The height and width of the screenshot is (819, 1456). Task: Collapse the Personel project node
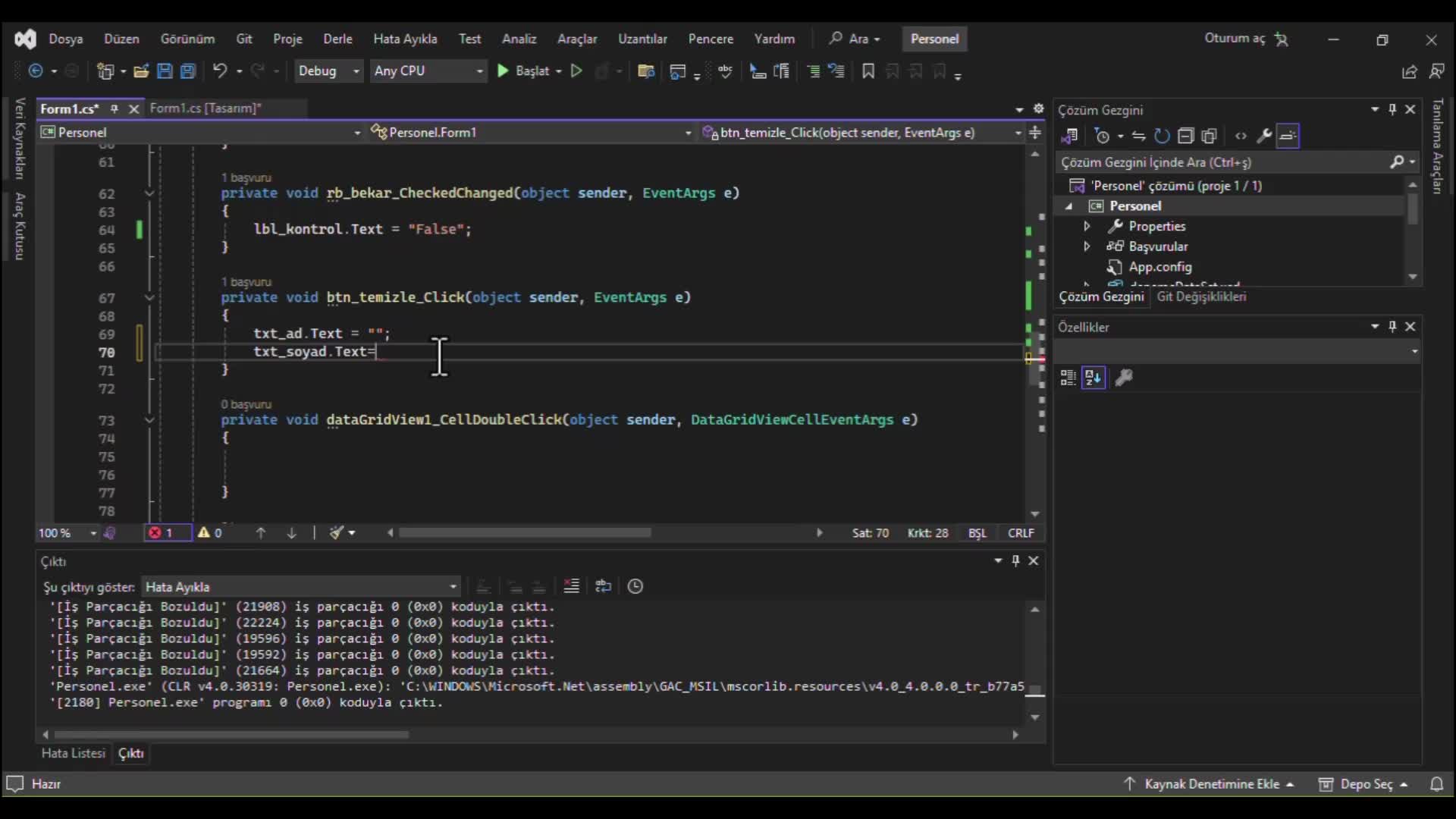1068,206
